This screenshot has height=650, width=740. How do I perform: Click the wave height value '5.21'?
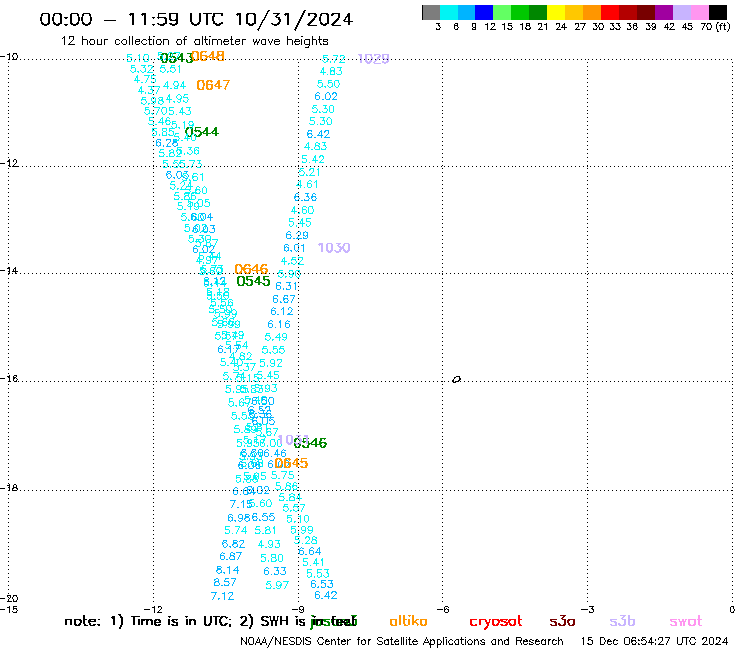coord(309,172)
